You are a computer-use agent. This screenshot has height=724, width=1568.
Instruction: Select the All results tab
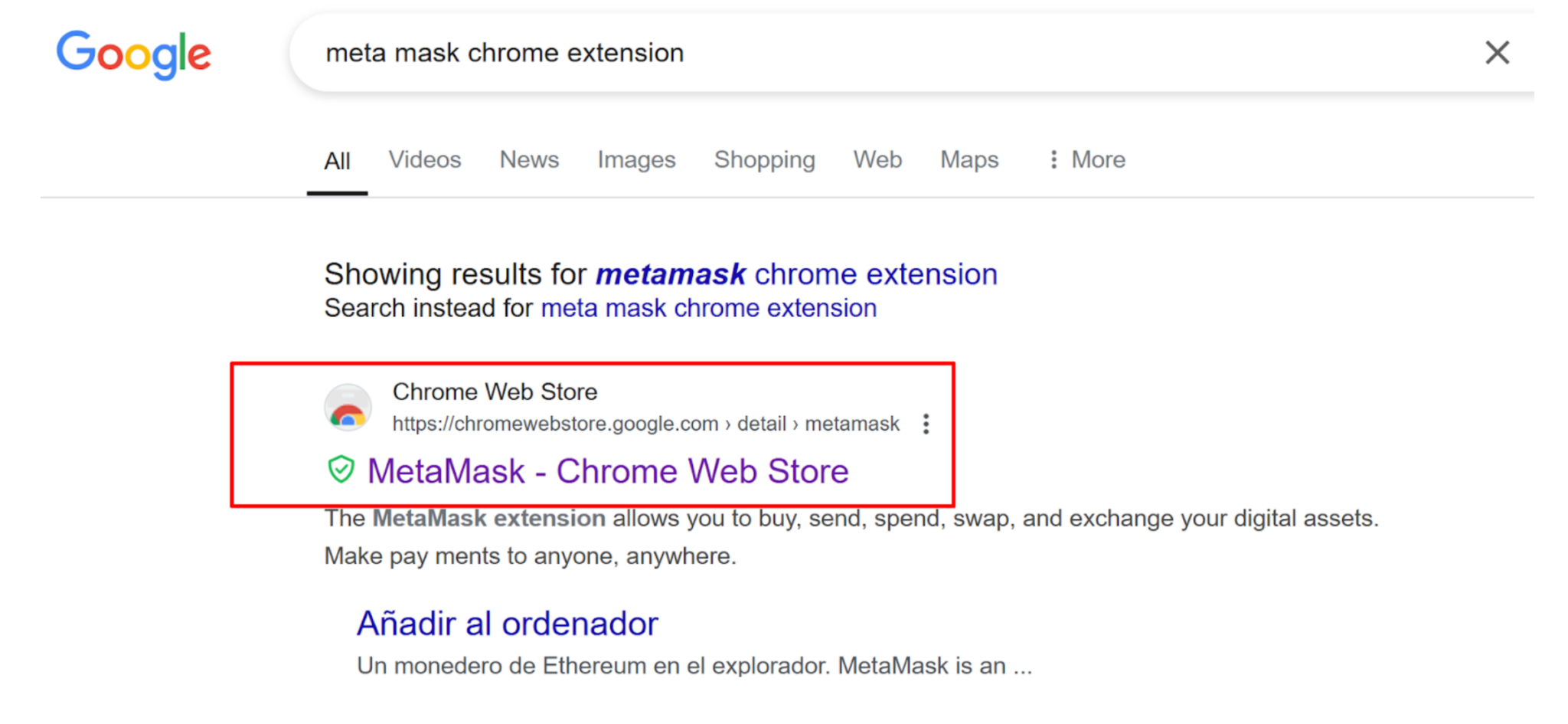tap(337, 161)
